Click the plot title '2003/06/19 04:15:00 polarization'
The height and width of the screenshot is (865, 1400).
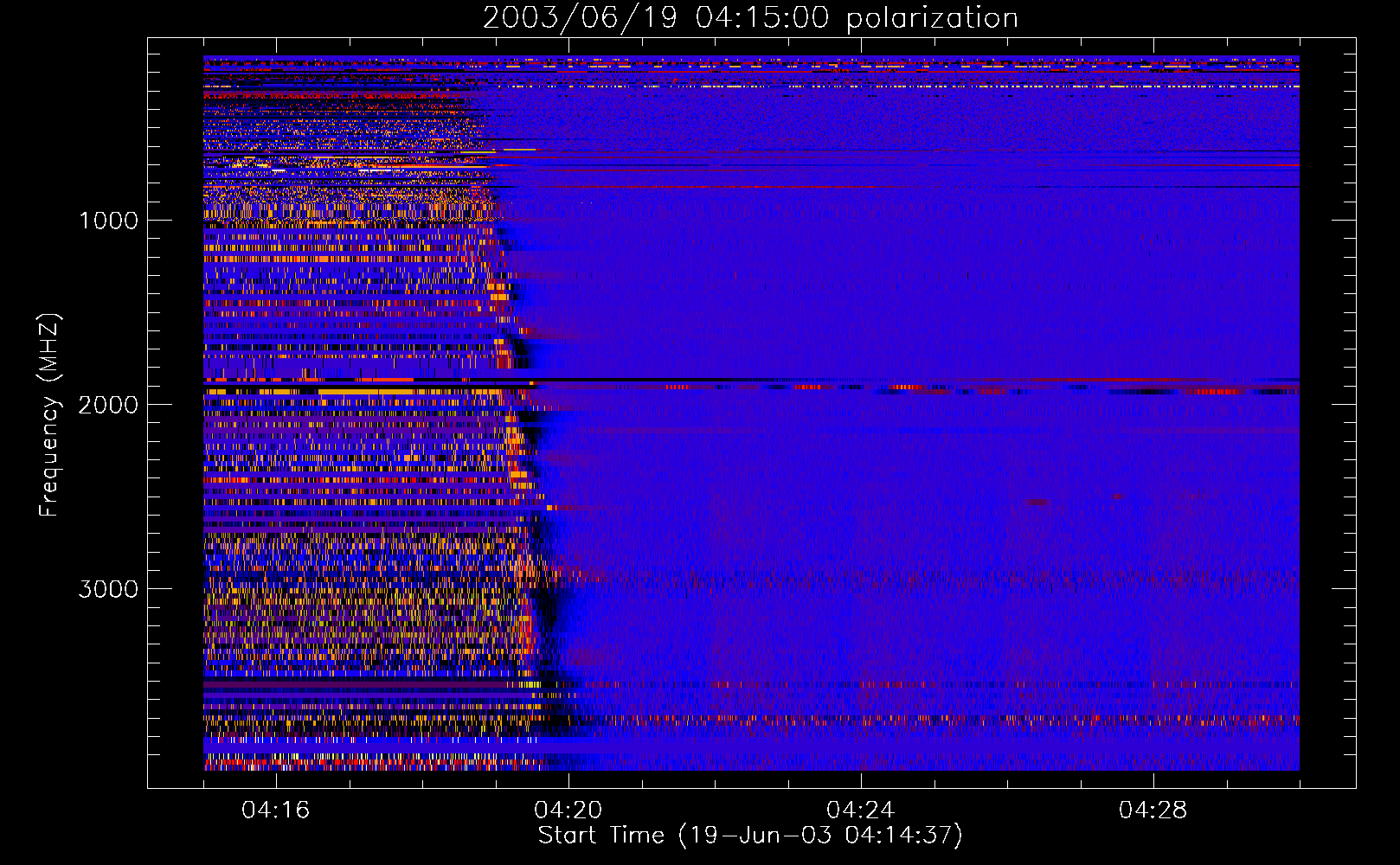(x=750, y=18)
